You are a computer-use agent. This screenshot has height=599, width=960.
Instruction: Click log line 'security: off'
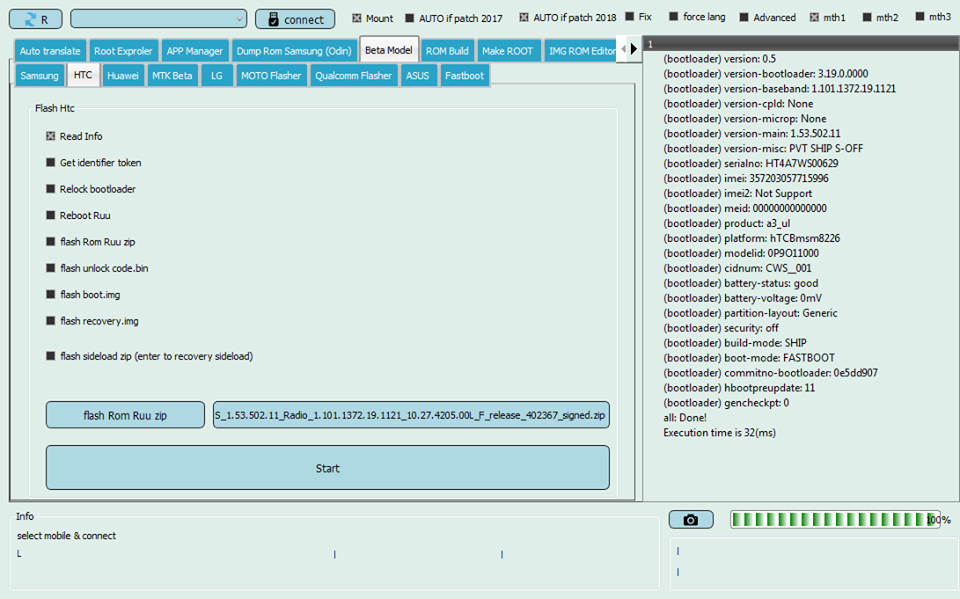tap(721, 328)
